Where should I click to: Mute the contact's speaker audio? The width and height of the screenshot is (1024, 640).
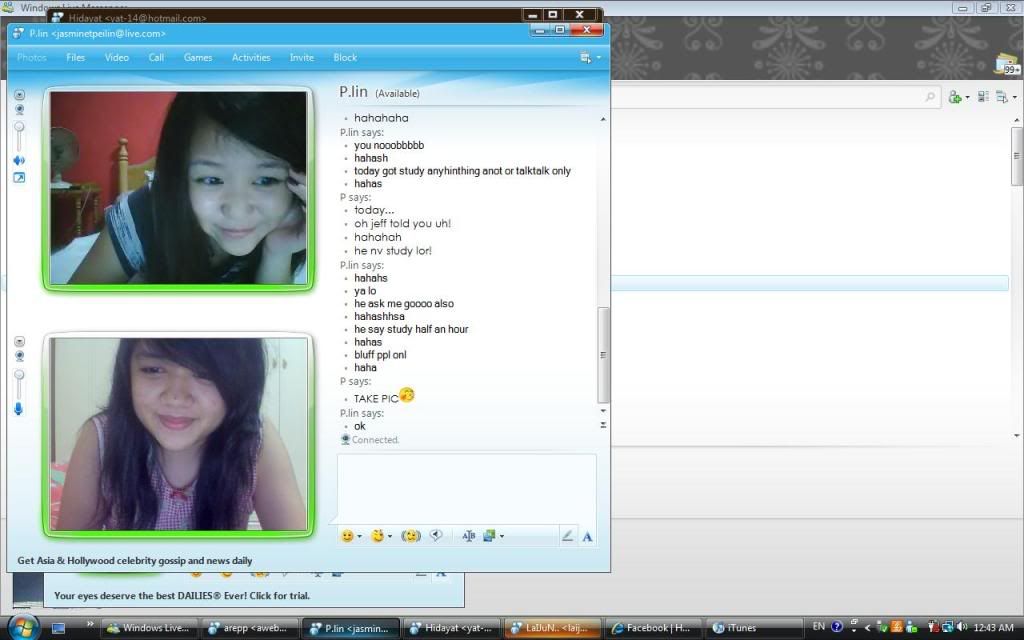coord(19,161)
